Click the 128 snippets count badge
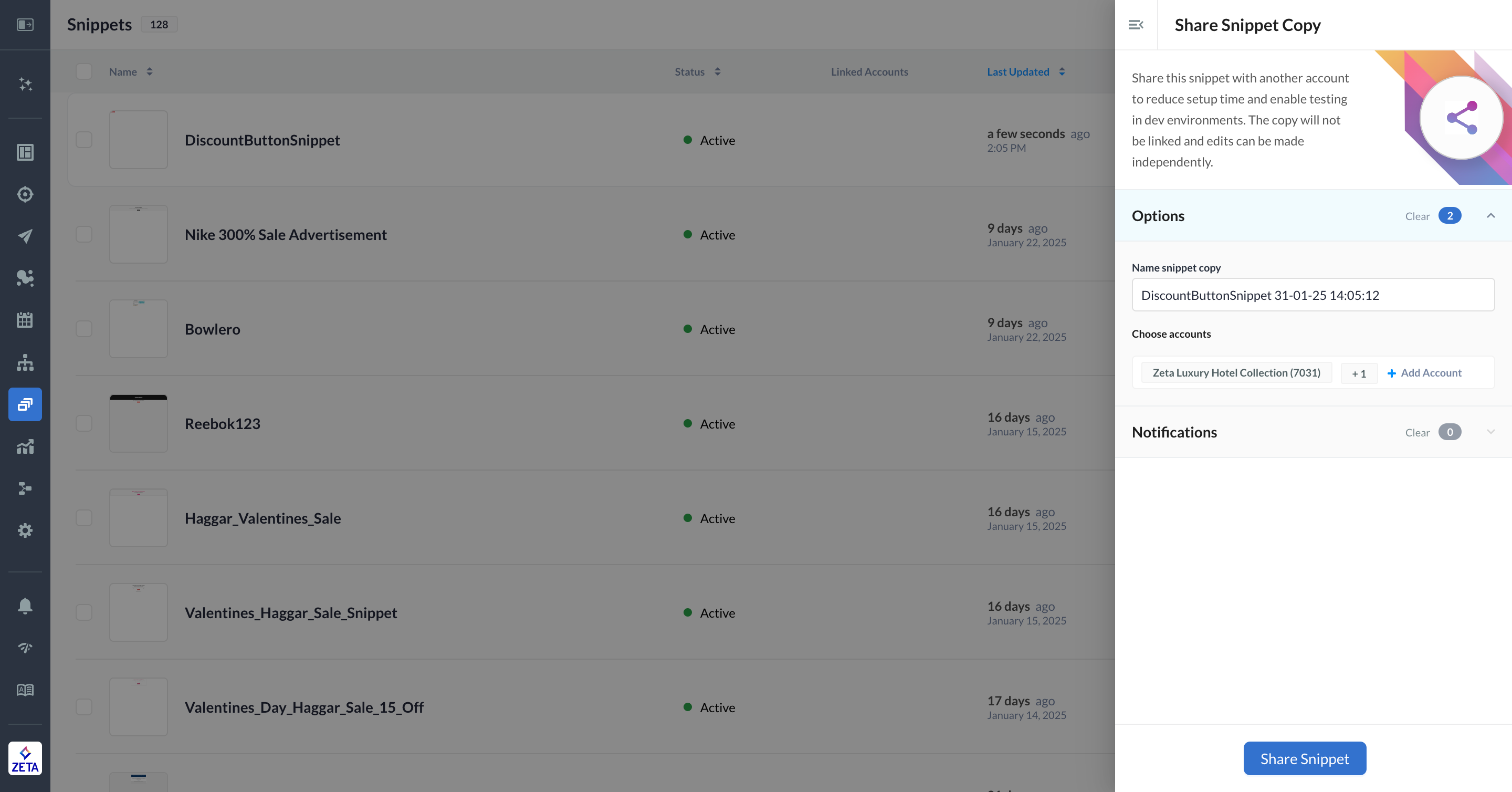The image size is (1512, 792). (159, 25)
